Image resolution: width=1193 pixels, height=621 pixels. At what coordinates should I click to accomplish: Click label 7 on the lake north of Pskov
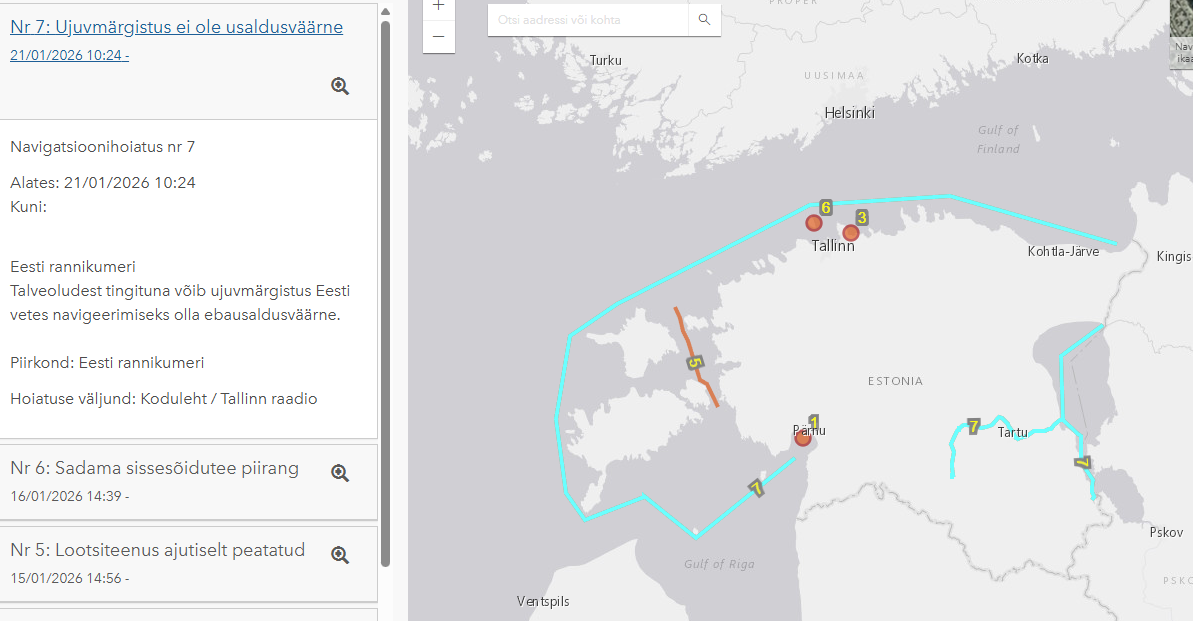tap(1081, 462)
